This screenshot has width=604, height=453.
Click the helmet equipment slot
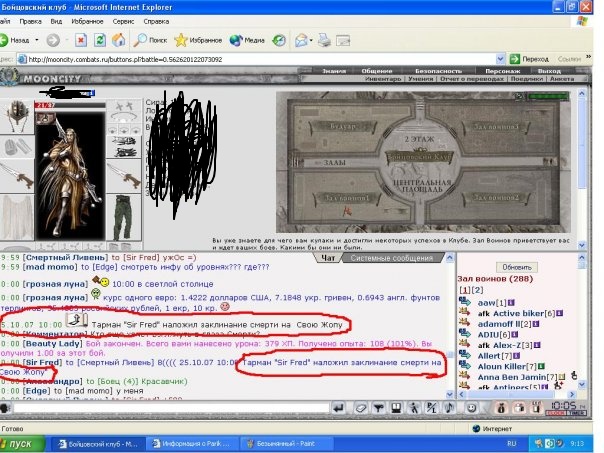tap(17, 116)
